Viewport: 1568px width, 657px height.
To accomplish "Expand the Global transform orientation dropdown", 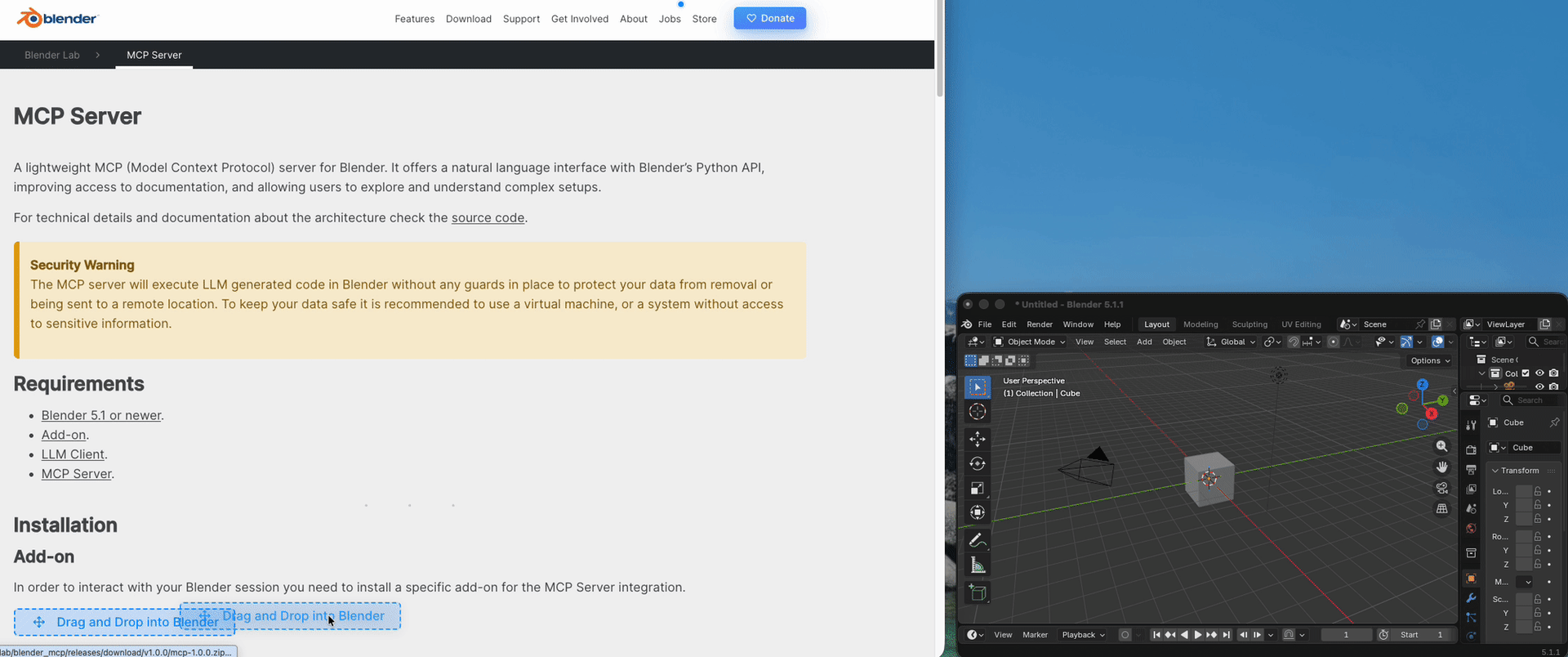I will 1232,342.
